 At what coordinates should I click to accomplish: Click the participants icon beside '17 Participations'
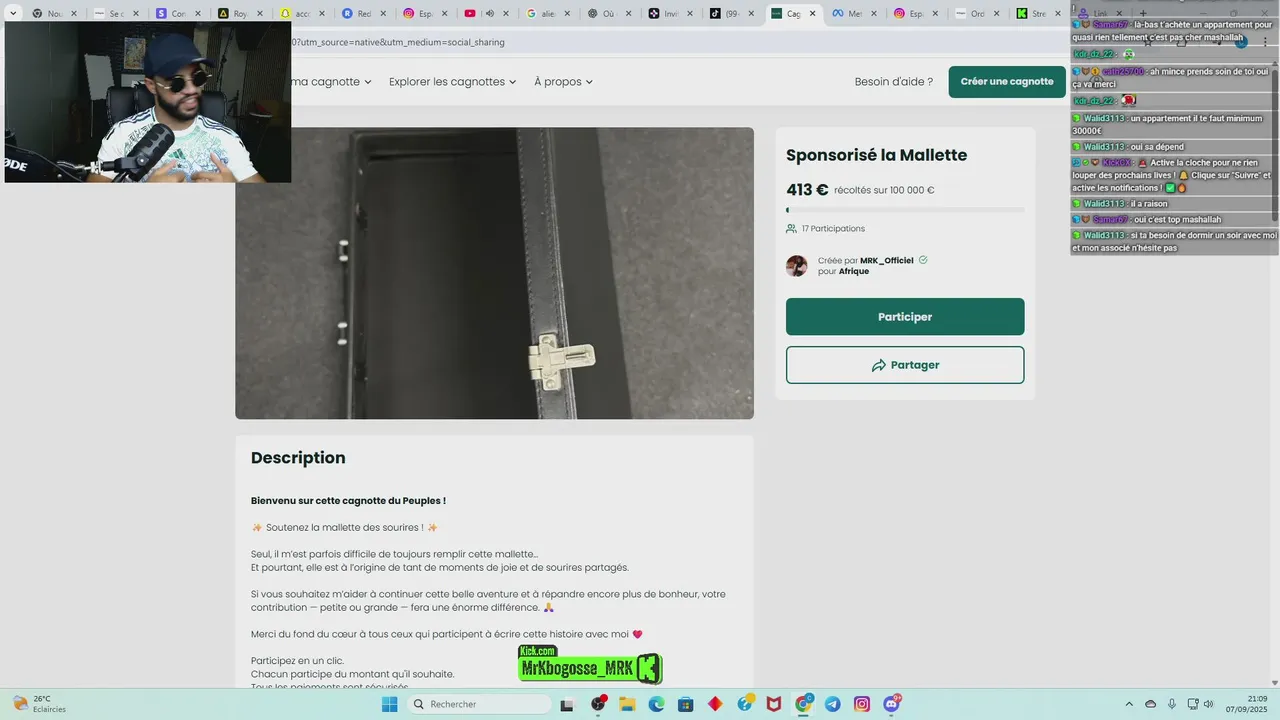pyautogui.click(x=791, y=229)
